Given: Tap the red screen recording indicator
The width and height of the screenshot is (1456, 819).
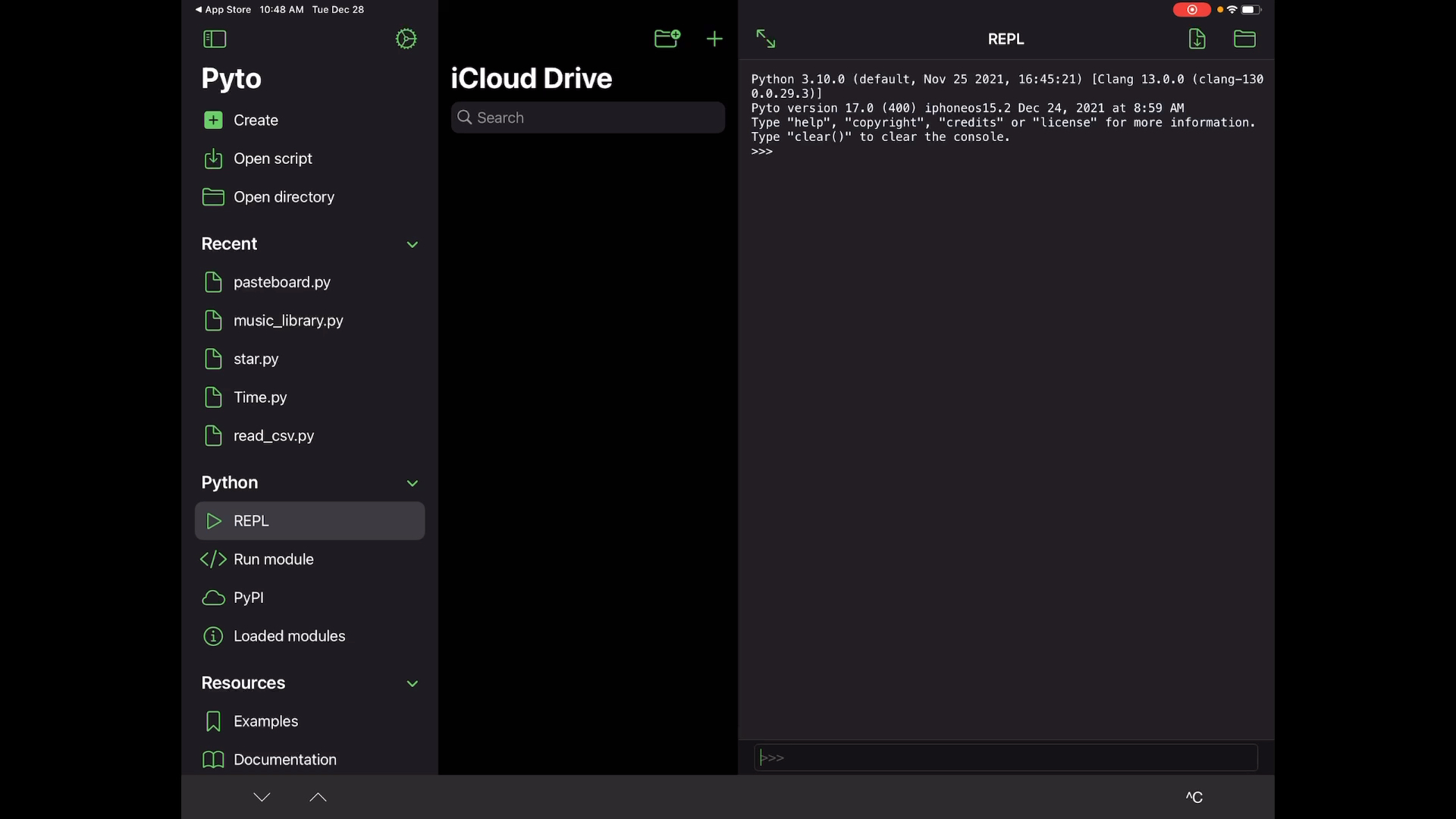Looking at the screenshot, I should coord(1191,10).
